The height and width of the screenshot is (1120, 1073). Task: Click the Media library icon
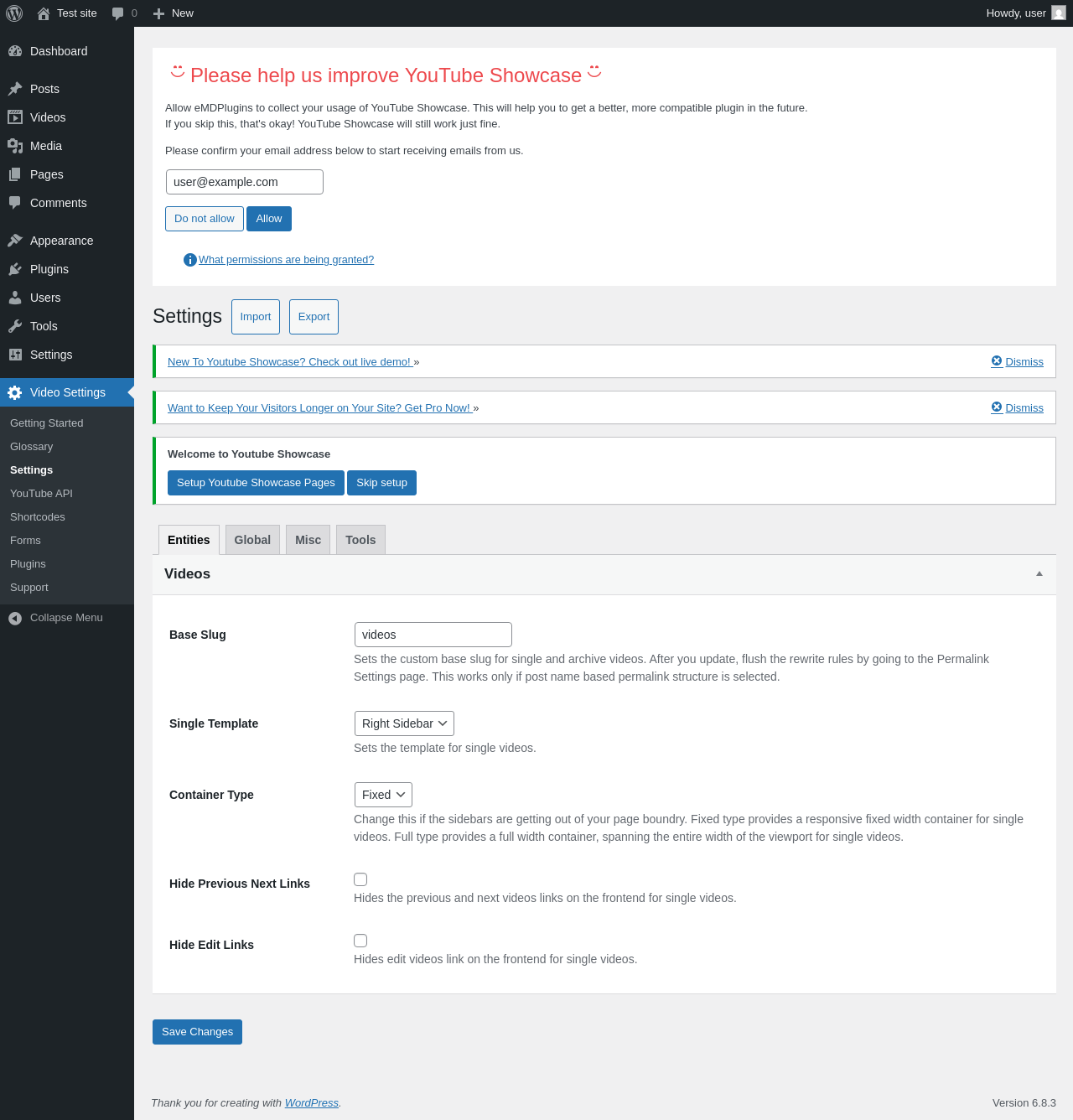[15, 146]
